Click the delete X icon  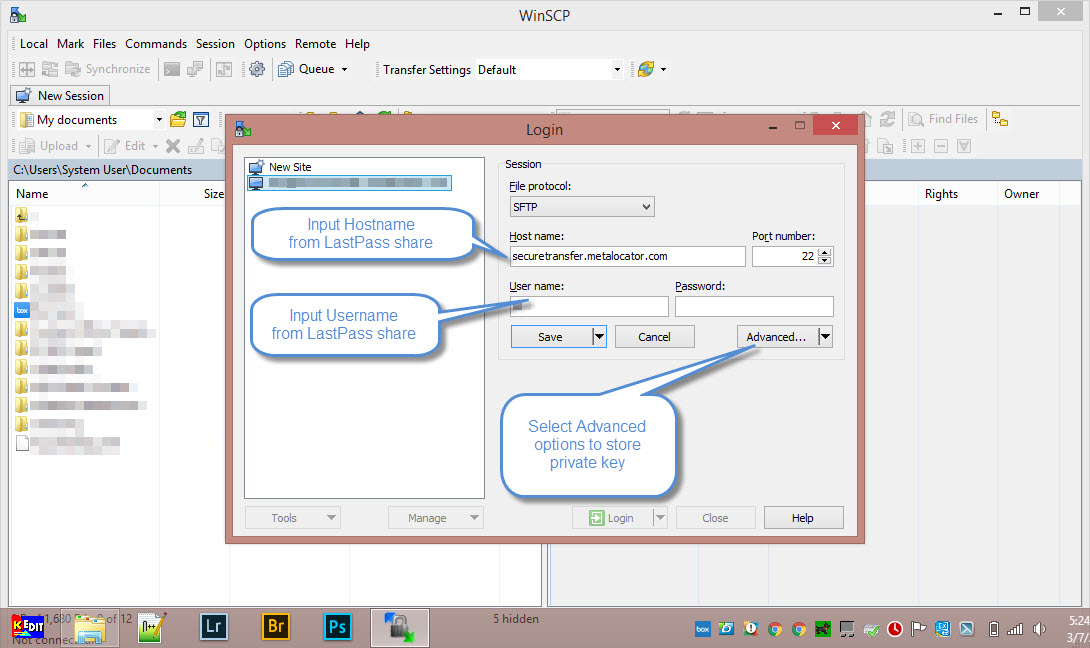173,146
